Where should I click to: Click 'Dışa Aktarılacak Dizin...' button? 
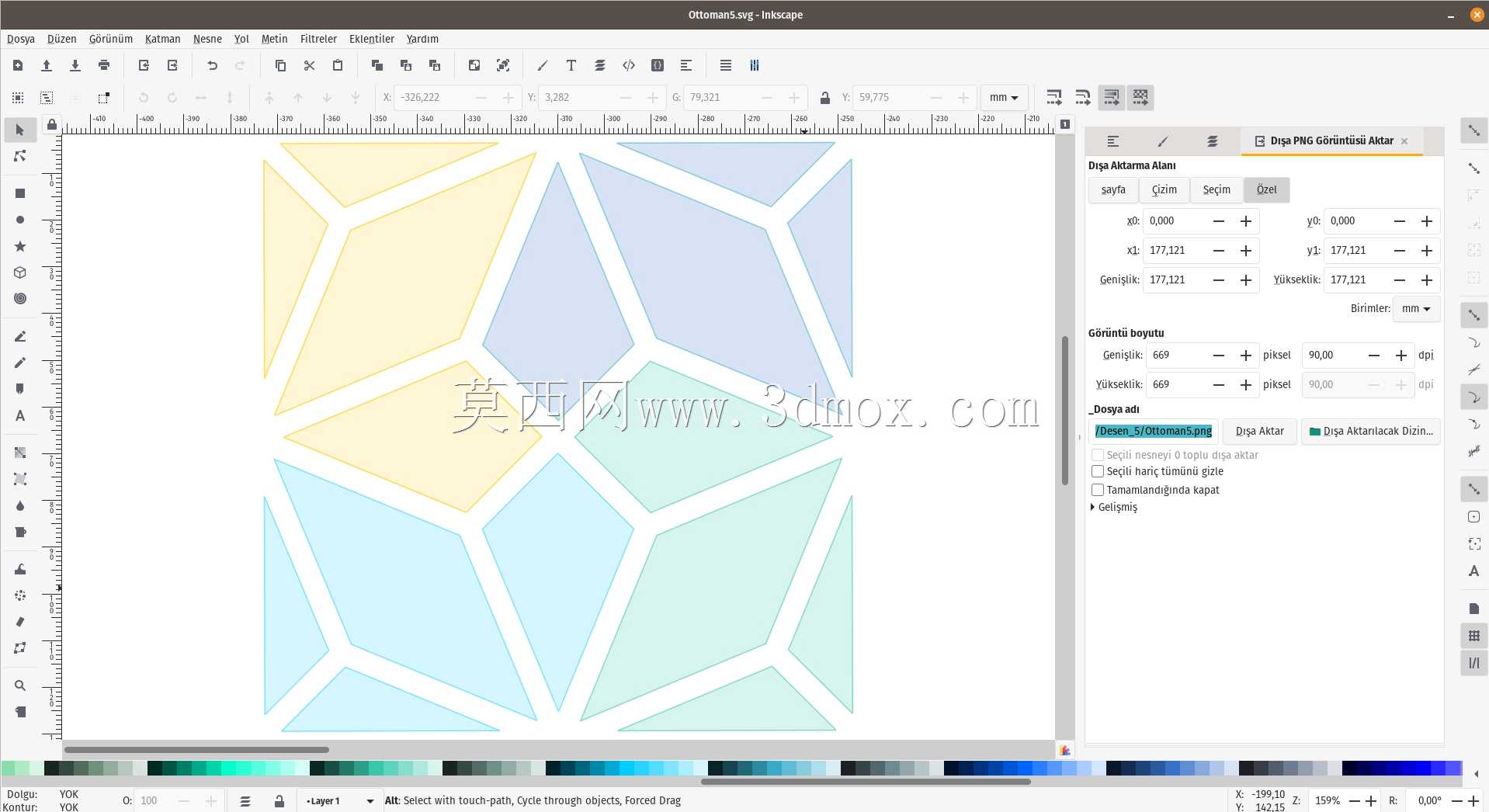(1371, 432)
